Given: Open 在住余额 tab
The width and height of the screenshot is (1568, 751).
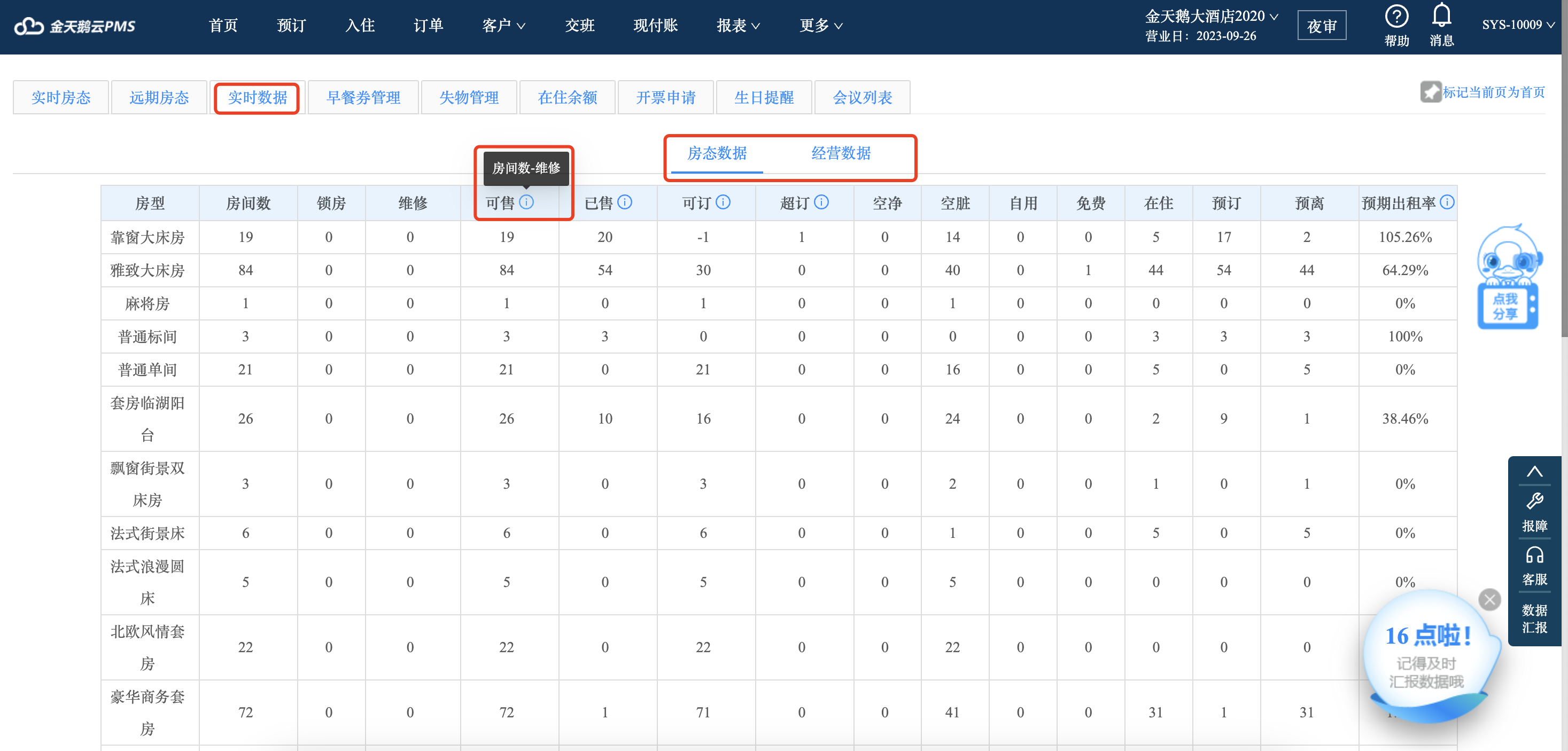Looking at the screenshot, I should click(x=568, y=97).
